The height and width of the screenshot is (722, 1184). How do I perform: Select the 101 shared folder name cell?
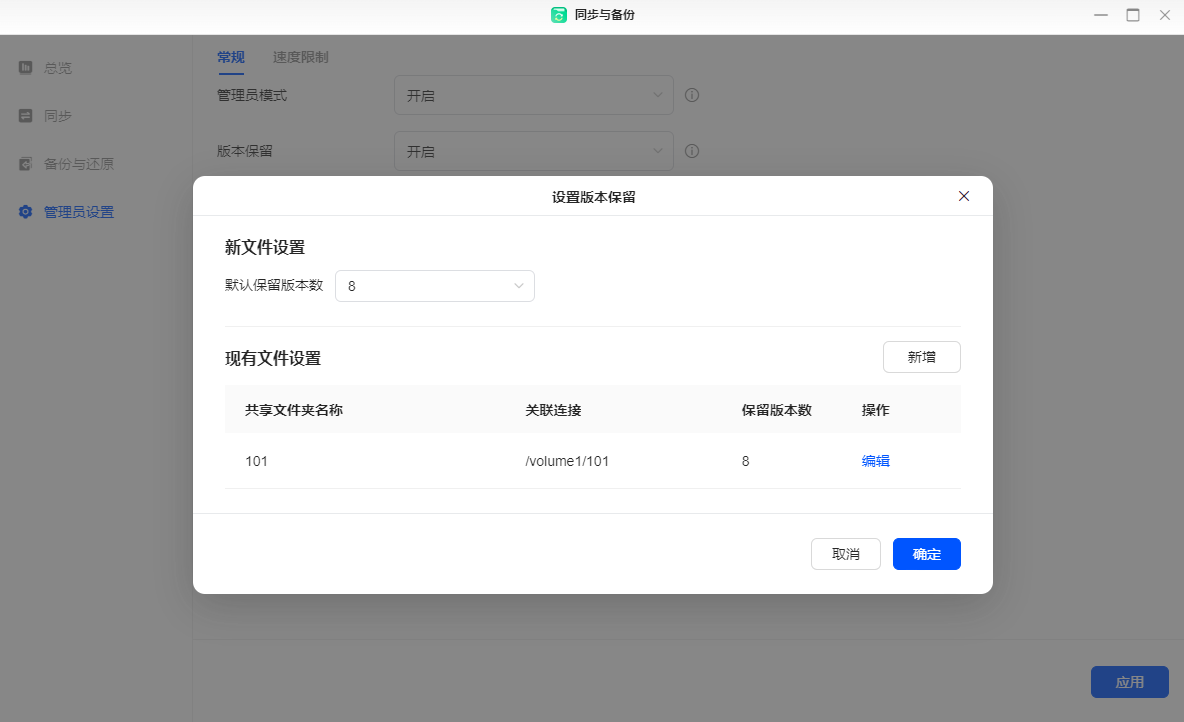(x=257, y=461)
